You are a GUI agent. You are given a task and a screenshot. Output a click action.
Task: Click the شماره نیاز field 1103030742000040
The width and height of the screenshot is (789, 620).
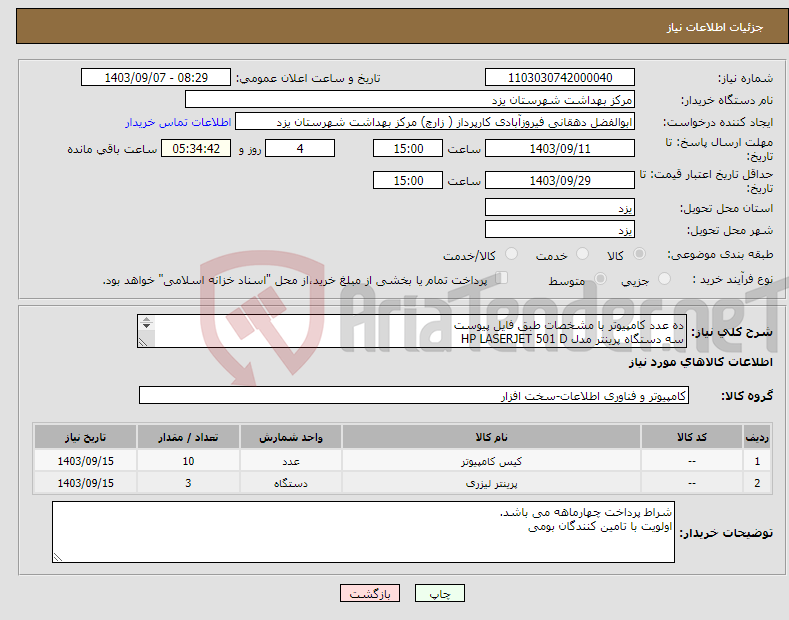(560, 78)
